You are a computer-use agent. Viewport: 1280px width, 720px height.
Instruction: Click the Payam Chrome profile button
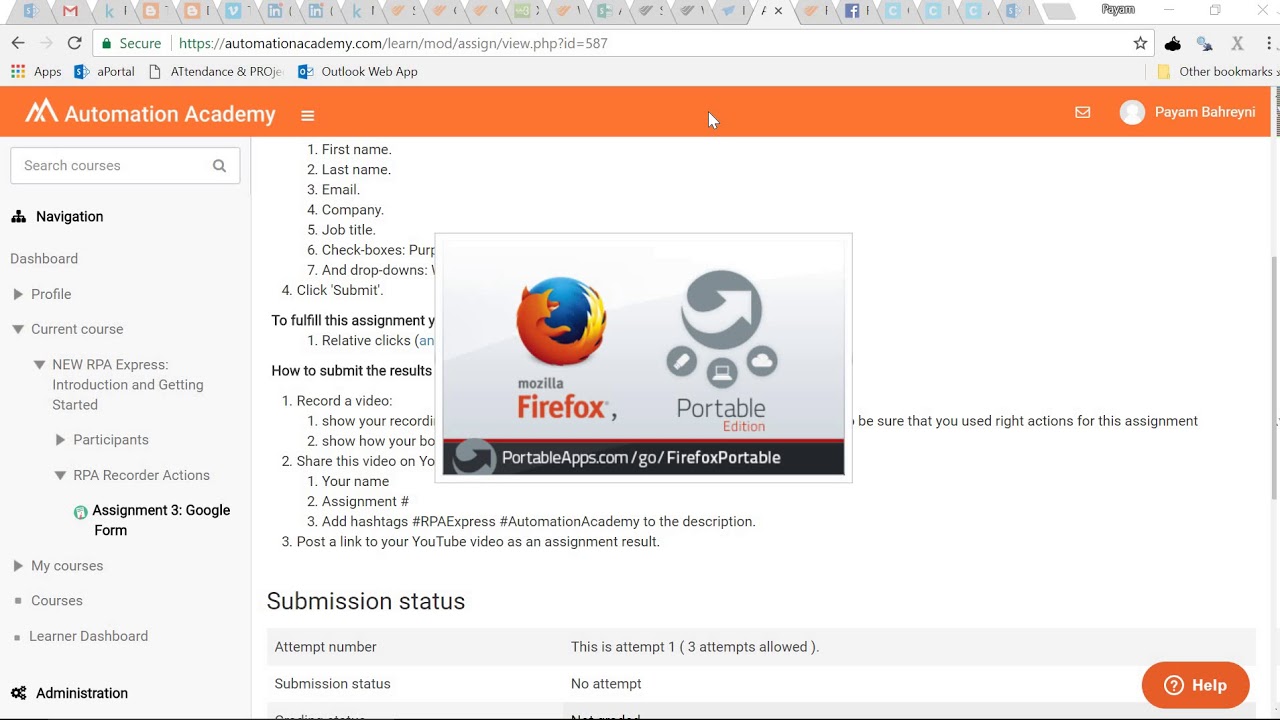tap(1118, 9)
